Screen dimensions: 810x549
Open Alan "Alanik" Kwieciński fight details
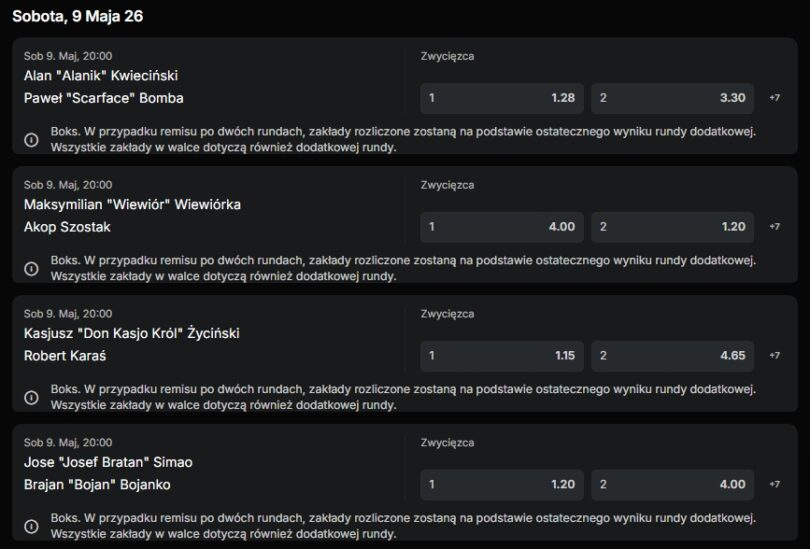101,76
